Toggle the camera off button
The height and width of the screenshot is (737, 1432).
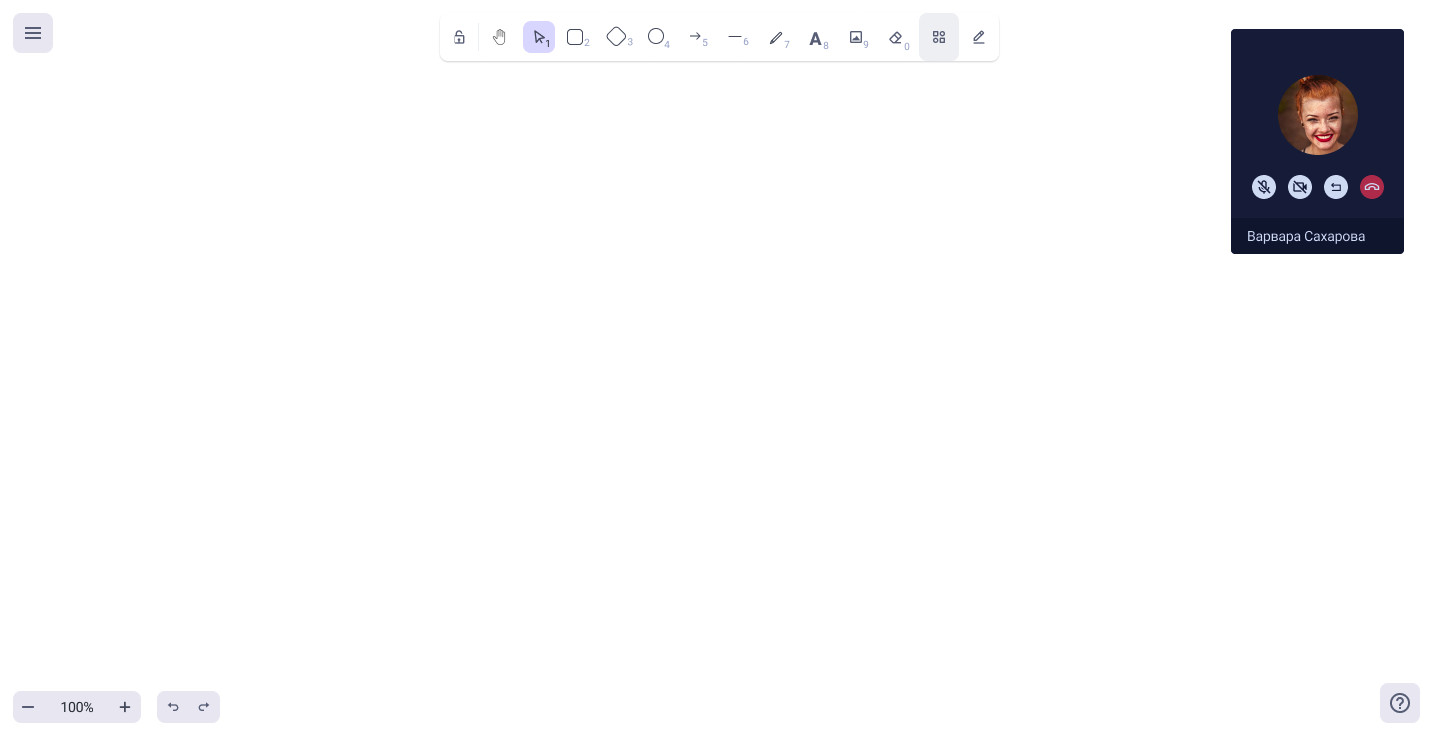tap(1300, 187)
